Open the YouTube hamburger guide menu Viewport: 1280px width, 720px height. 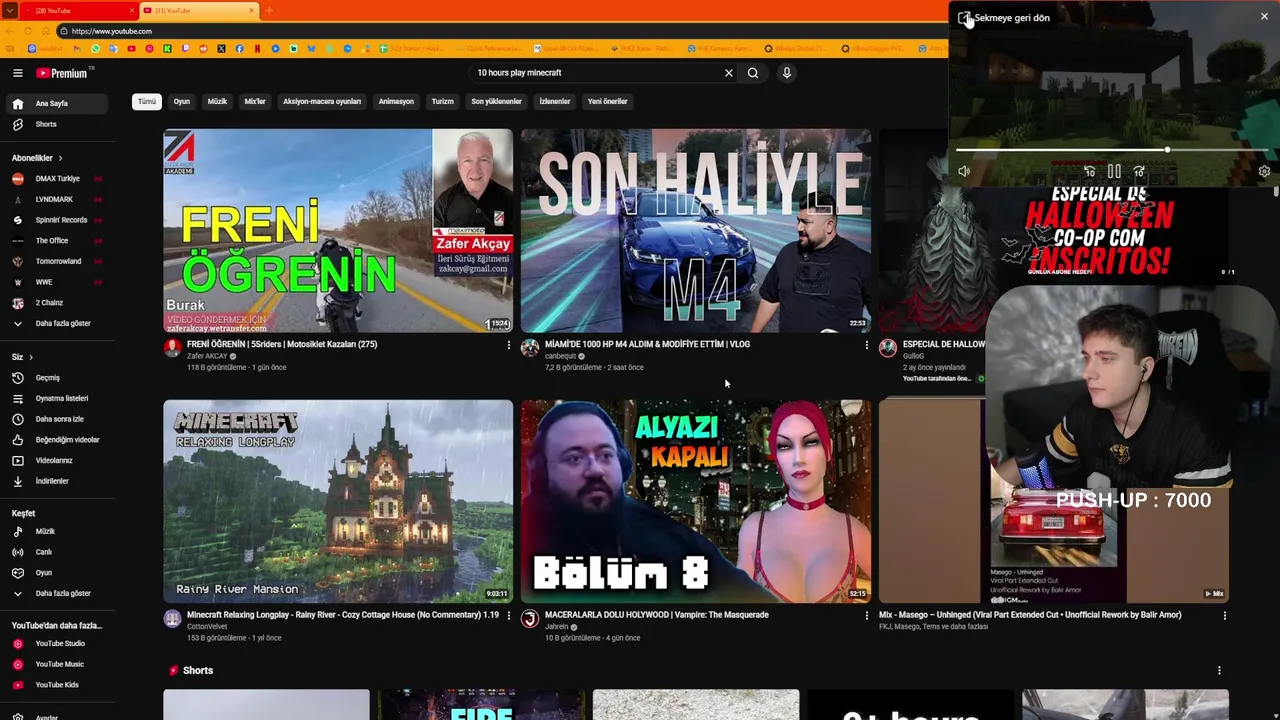tap(17, 73)
